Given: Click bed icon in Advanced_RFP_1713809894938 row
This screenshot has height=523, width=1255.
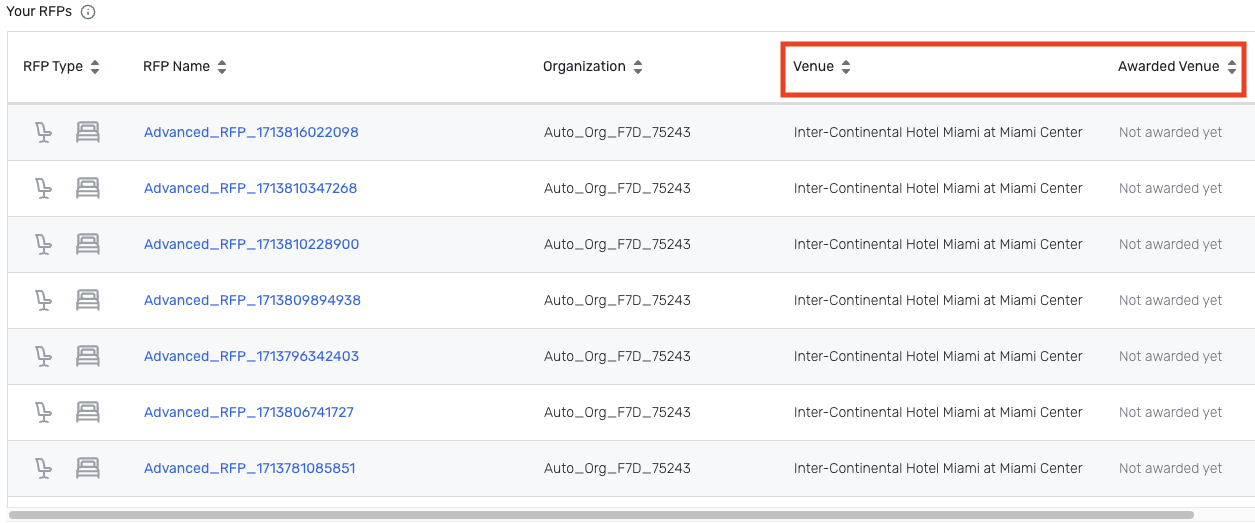Looking at the screenshot, I should 89,300.
